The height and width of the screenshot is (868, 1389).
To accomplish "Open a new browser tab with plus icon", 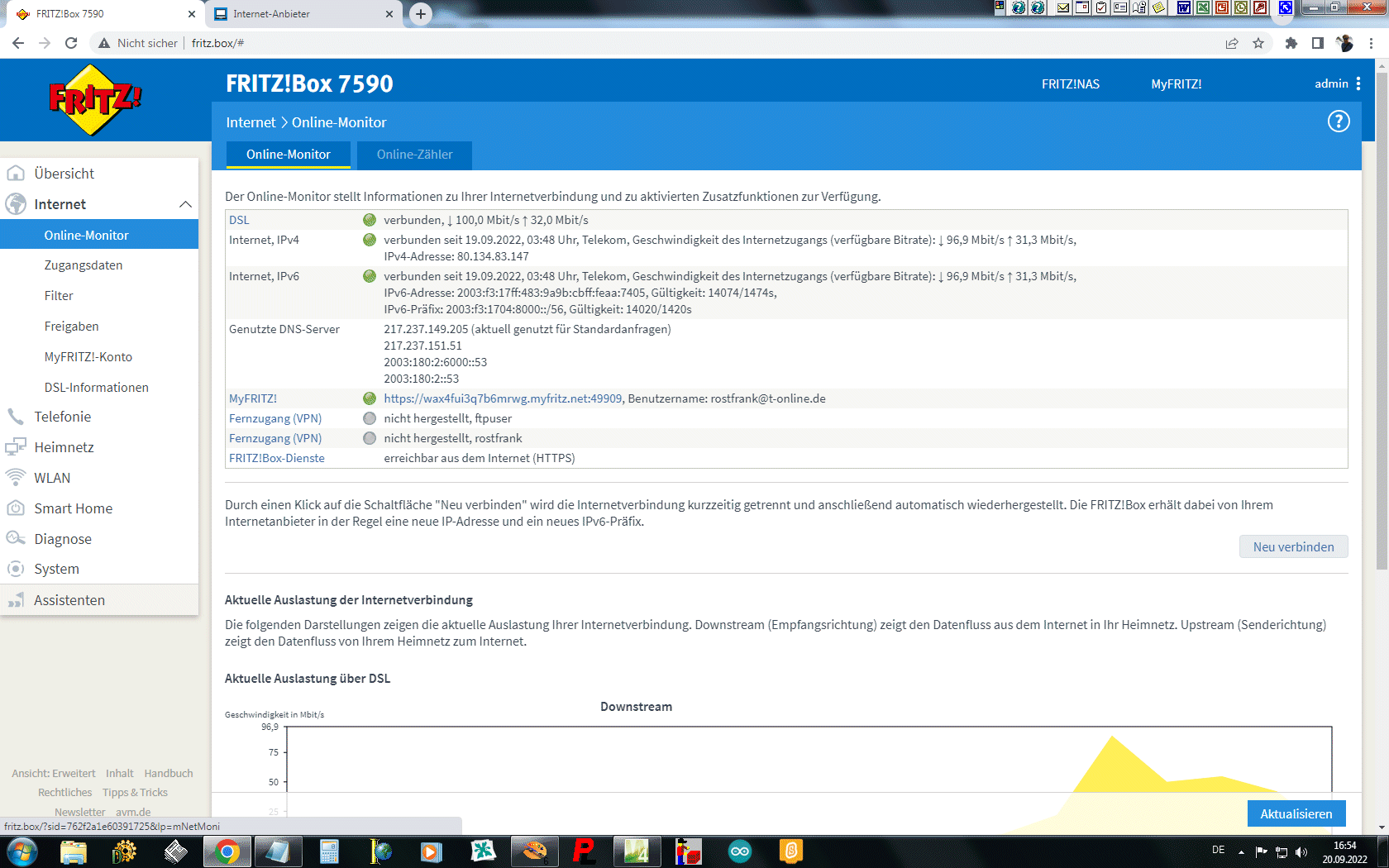I will [421, 14].
